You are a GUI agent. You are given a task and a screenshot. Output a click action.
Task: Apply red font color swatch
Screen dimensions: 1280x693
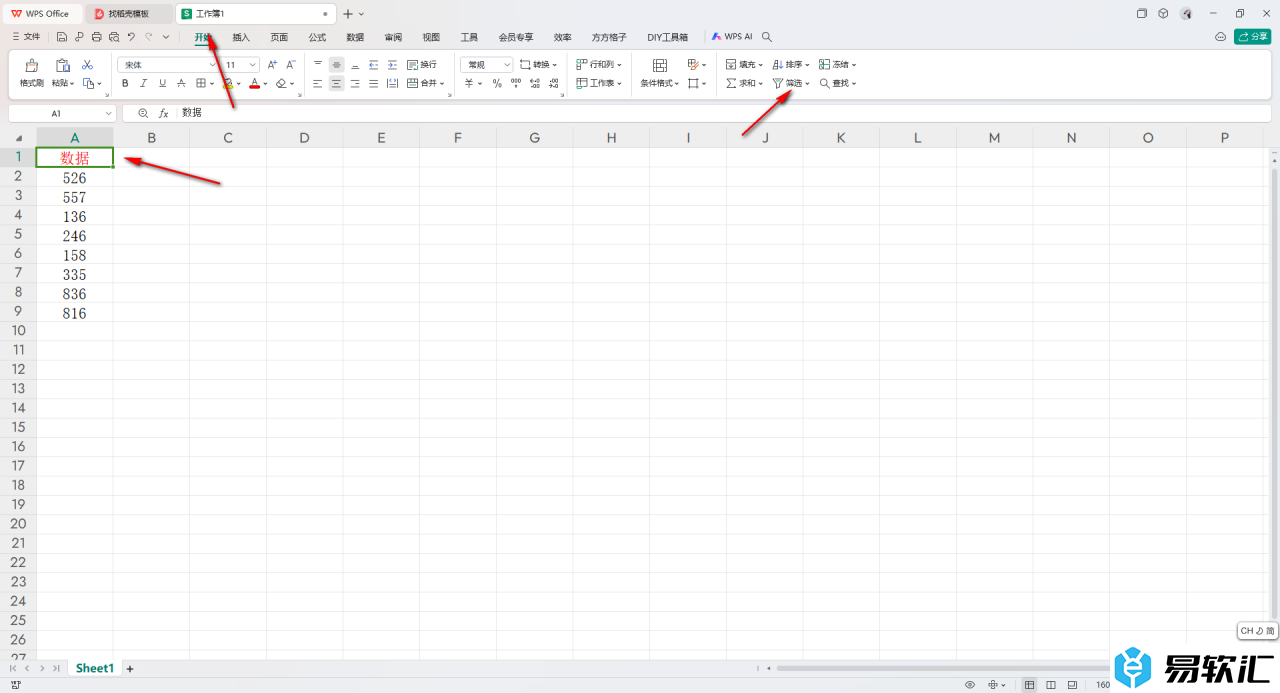pyautogui.click(x=254, y=84)
